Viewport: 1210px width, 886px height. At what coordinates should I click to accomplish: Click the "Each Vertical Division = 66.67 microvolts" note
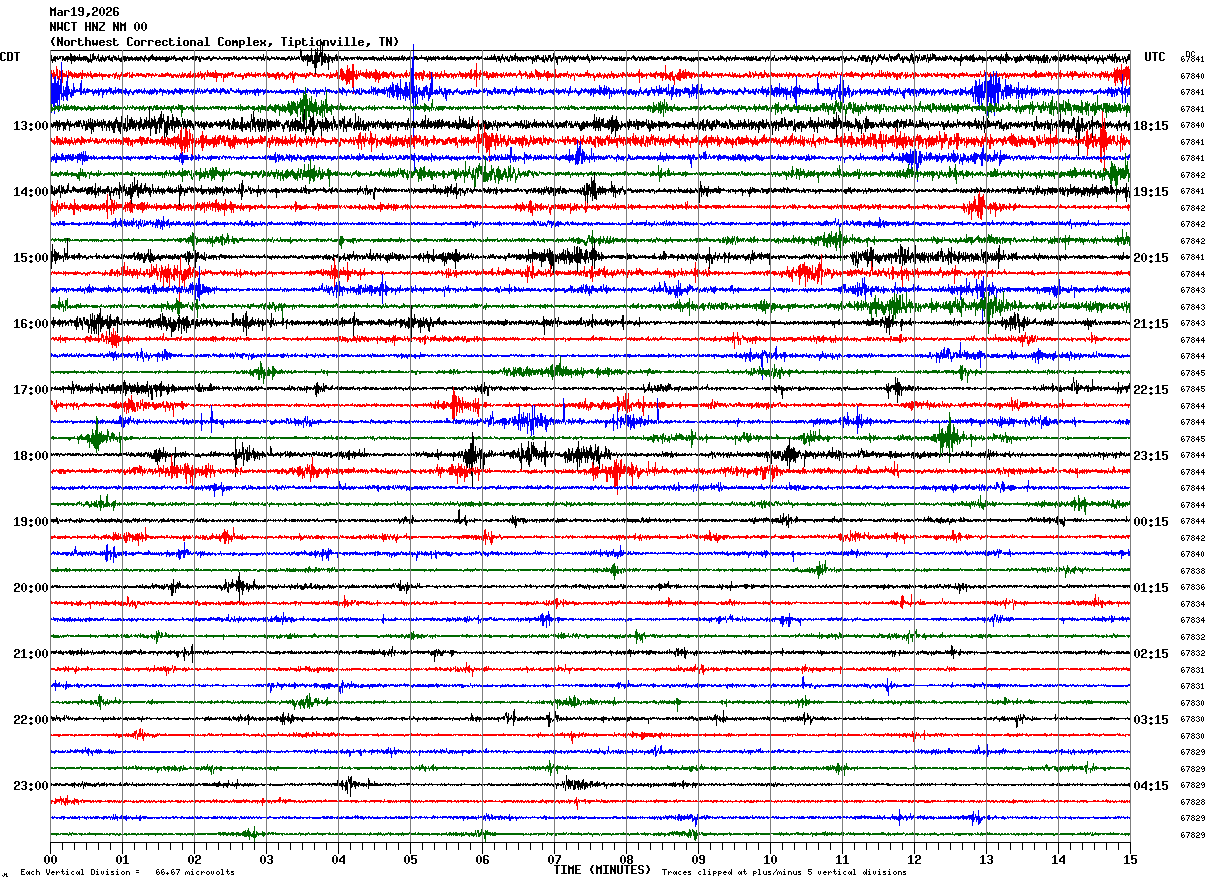click(127, 873)
